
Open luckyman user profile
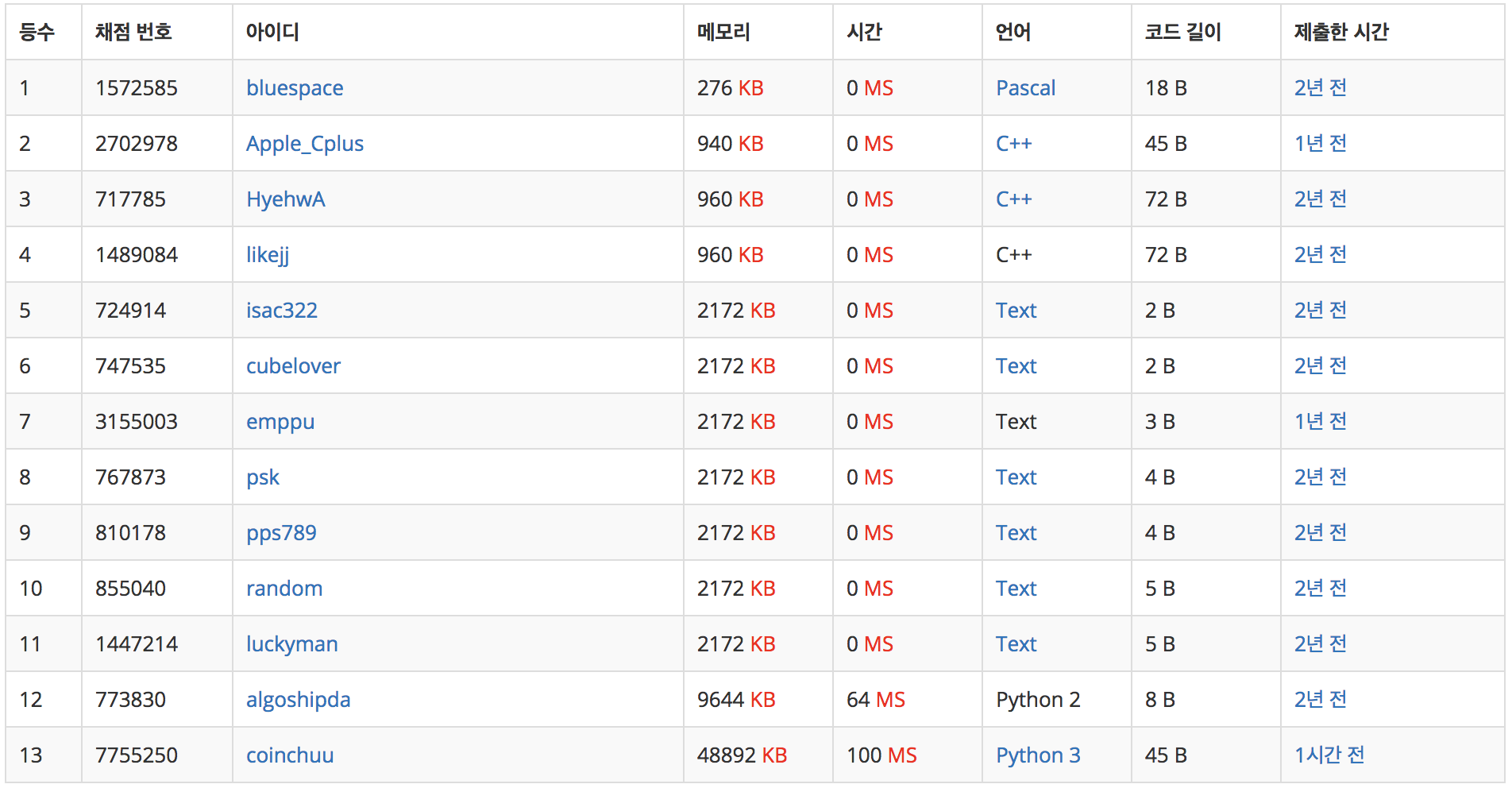coord(292,644)
